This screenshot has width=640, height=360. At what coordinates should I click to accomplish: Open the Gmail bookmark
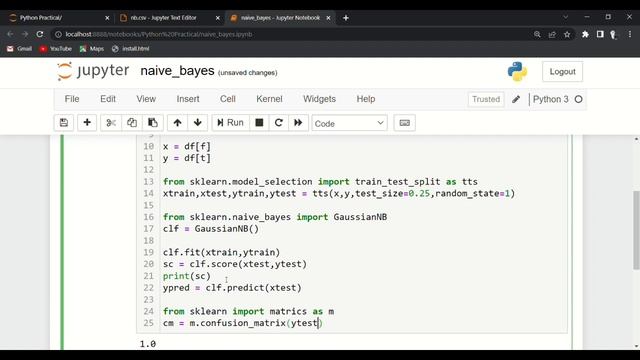(19, 49)
